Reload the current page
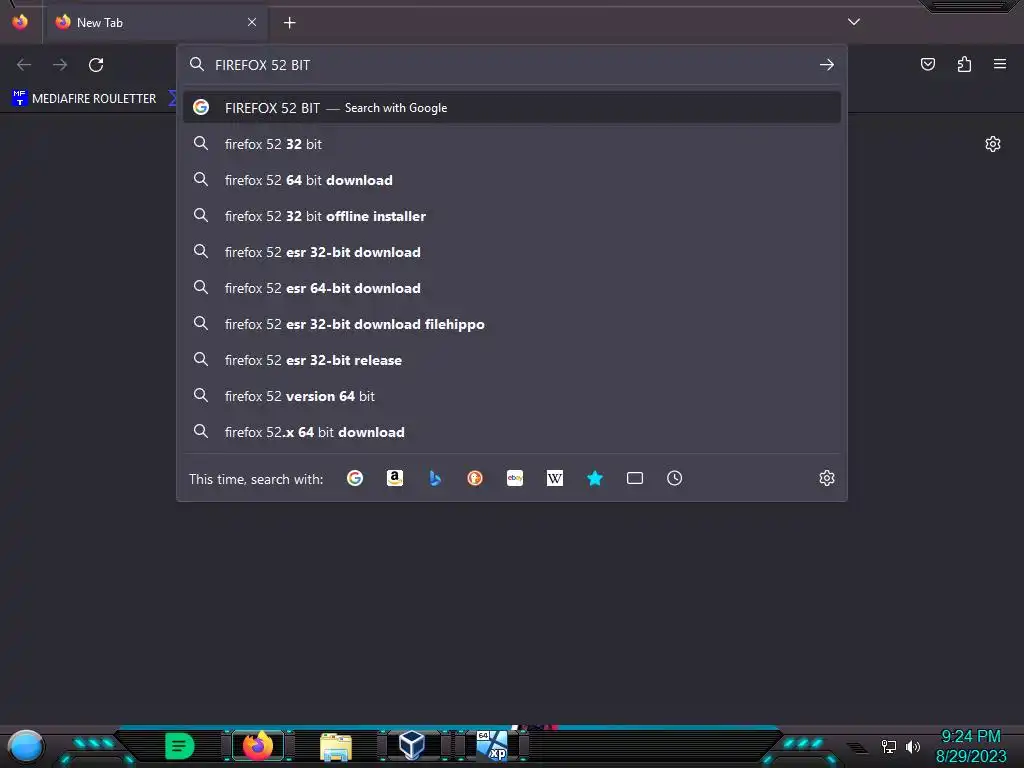 click(x=96, y=65)
